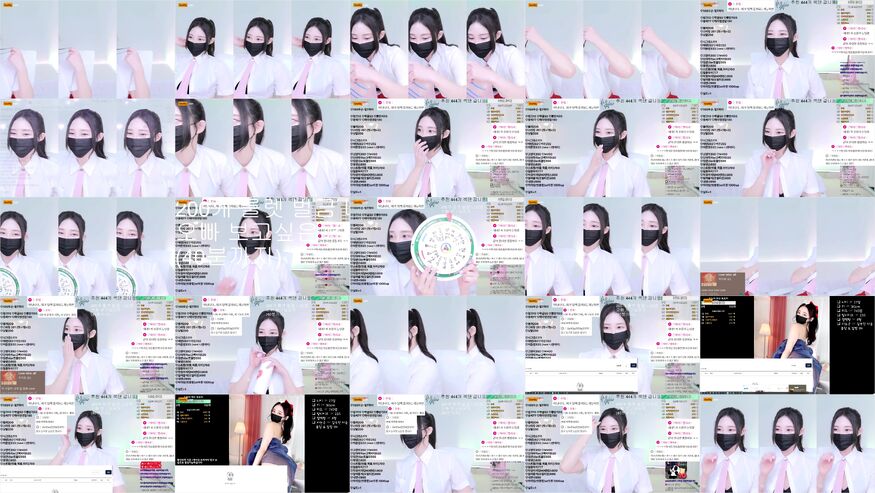Open the second-row frame with three close-up faces
The height and width of the screenshot is (493, 875).
coord(87,147)
